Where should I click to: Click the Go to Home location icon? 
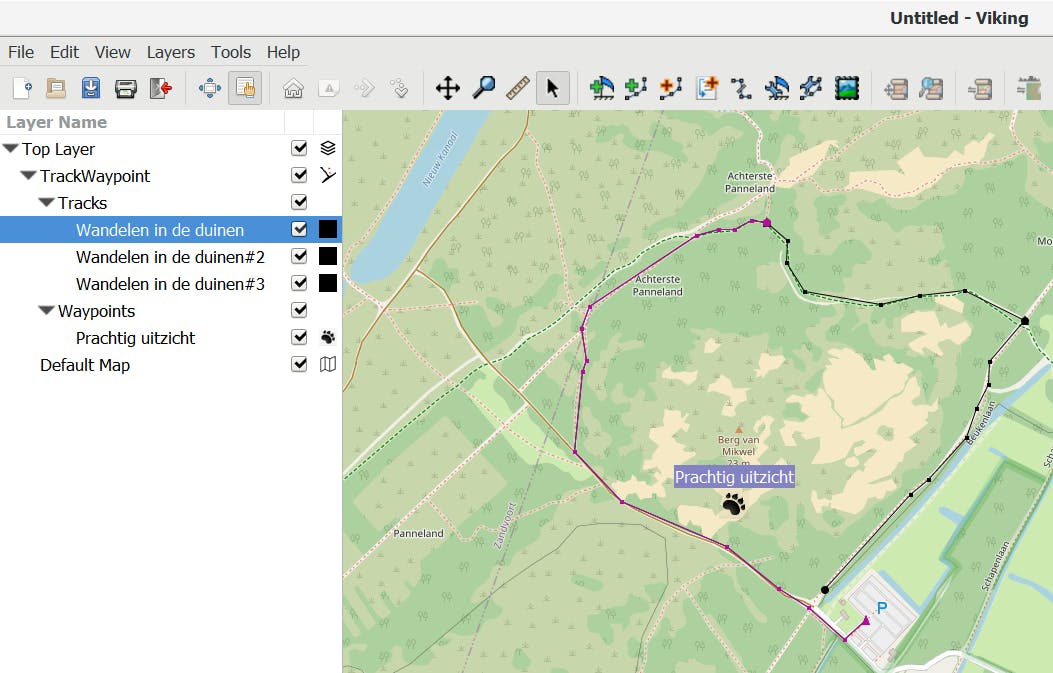(x=293, y=88)
